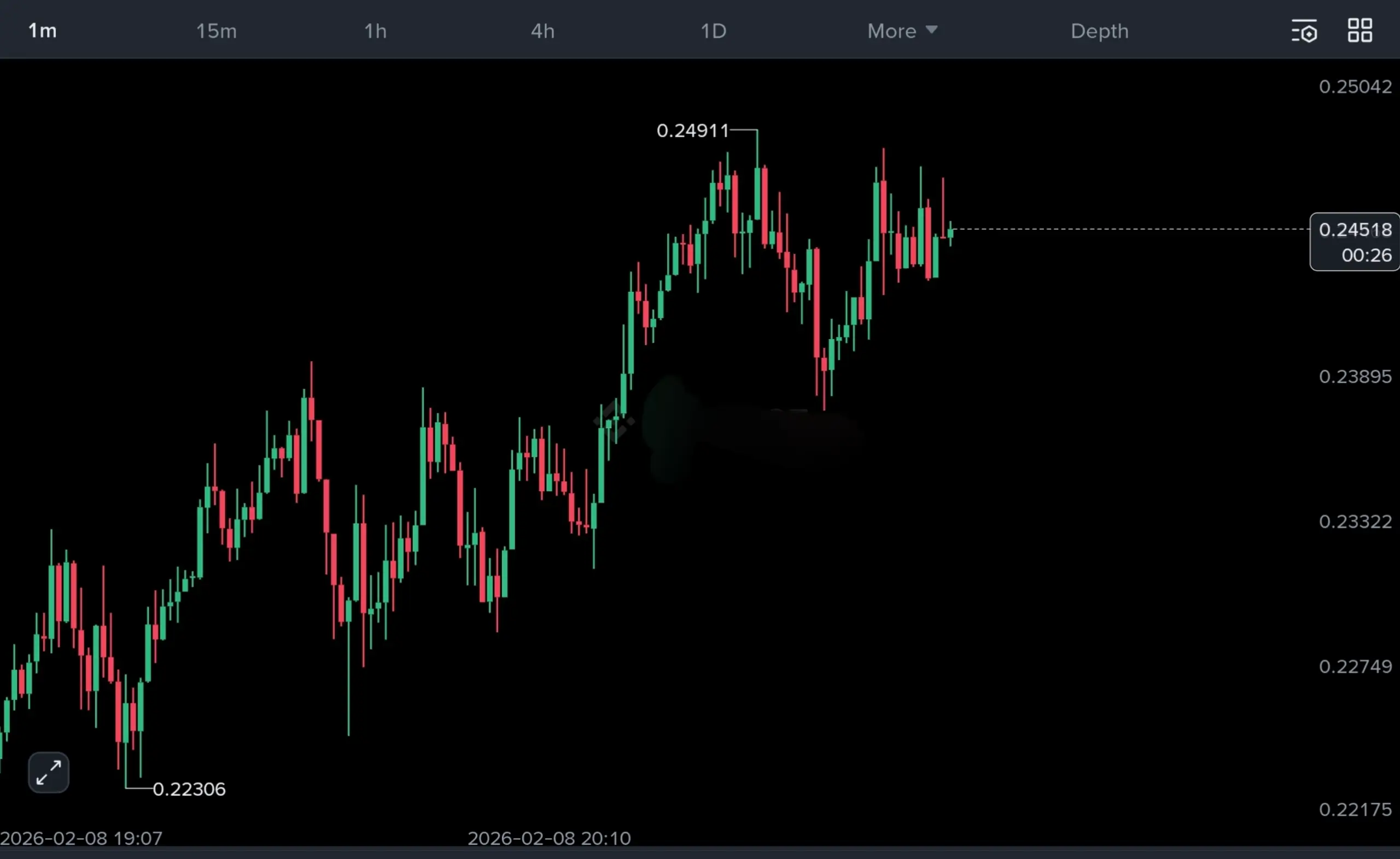Open the More intervals dropdown

coord(891,31)
